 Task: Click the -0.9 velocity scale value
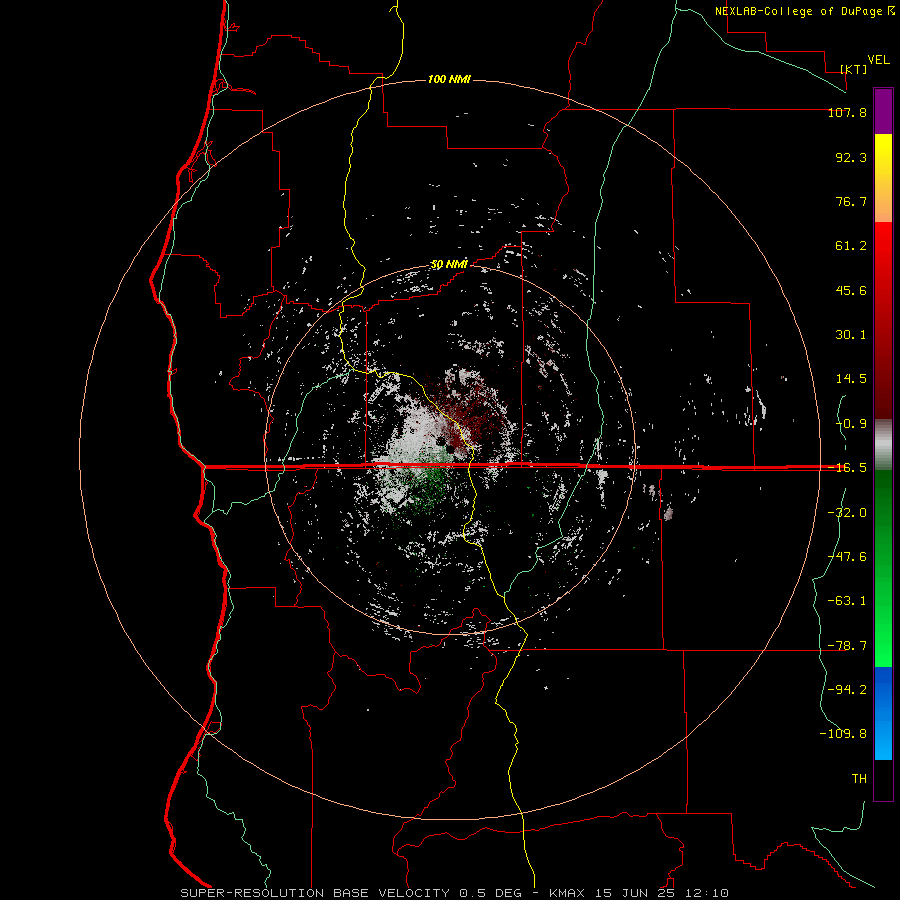click(851, 424)
